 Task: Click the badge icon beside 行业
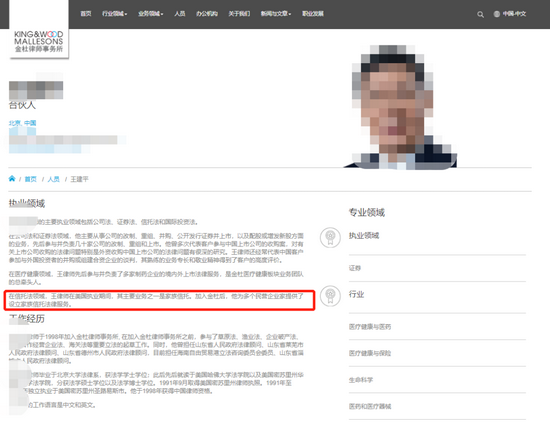(330, 296)
